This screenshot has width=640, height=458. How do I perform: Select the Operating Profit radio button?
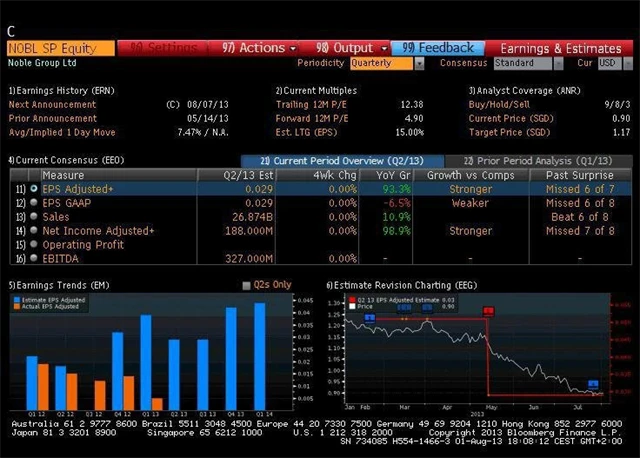[34, 244]
